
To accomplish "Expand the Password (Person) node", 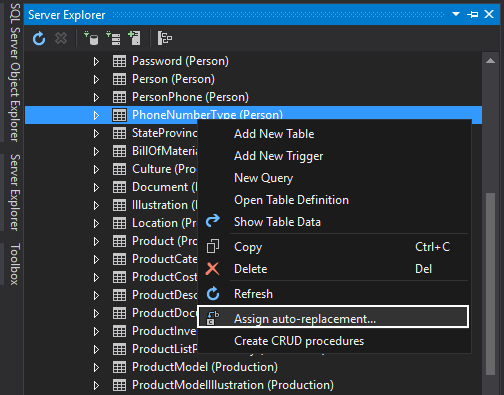I will point(96,61).
